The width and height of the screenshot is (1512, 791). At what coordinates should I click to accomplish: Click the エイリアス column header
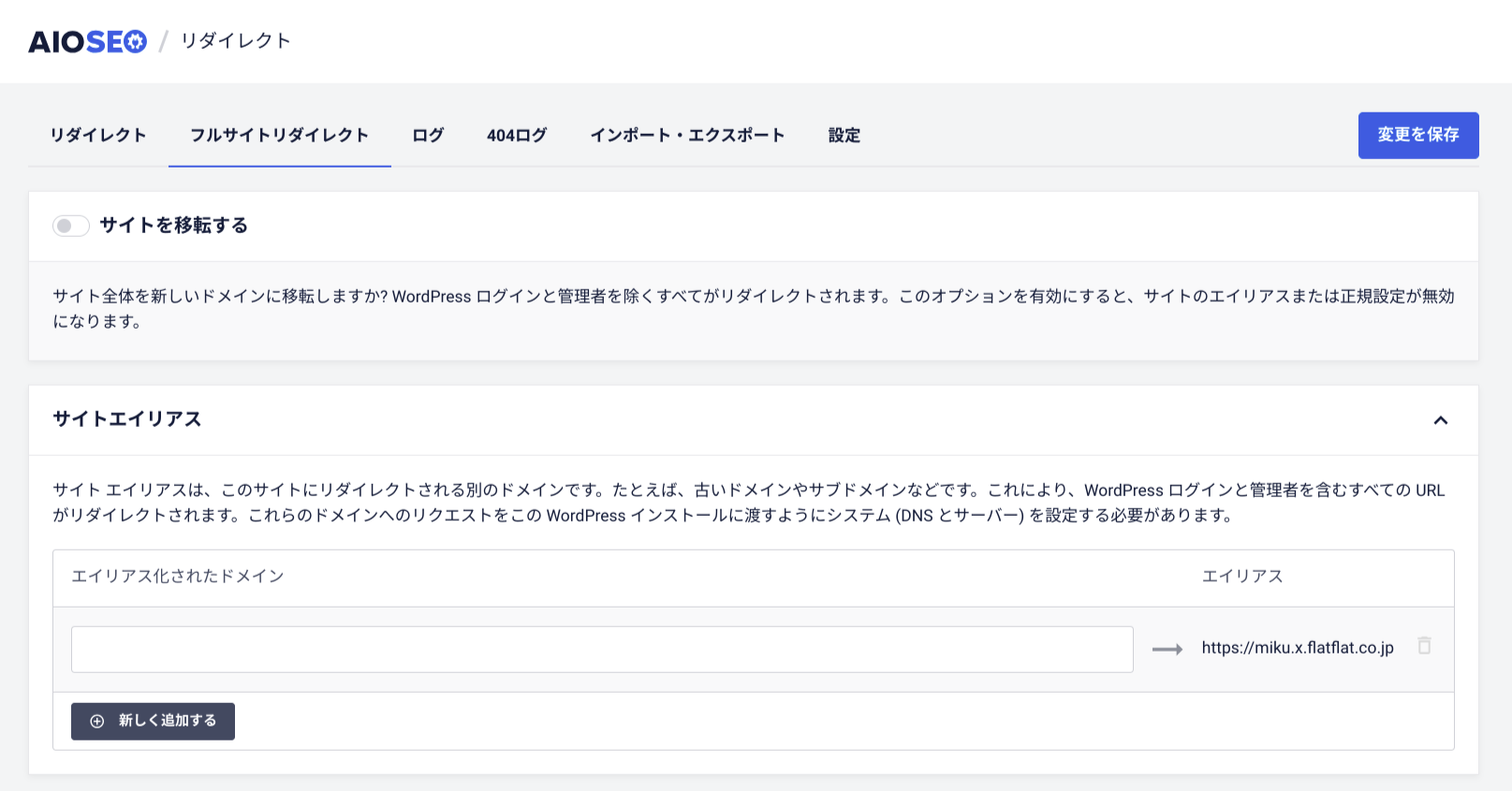[x=1242, y=577]
